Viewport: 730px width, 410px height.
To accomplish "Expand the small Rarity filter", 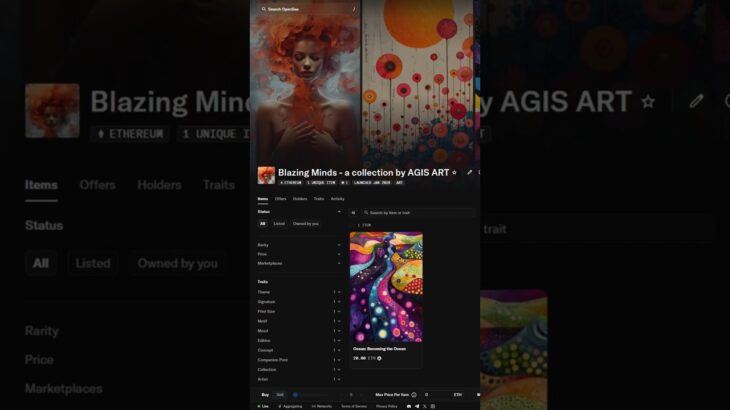I will point(298,245).
